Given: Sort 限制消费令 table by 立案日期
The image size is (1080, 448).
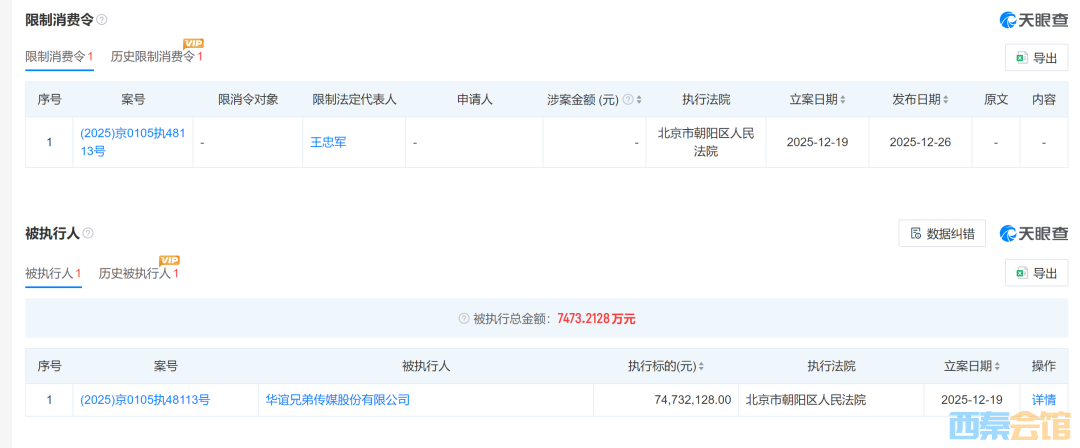Looking at the screenshot, I should click(x=843, y=100).
